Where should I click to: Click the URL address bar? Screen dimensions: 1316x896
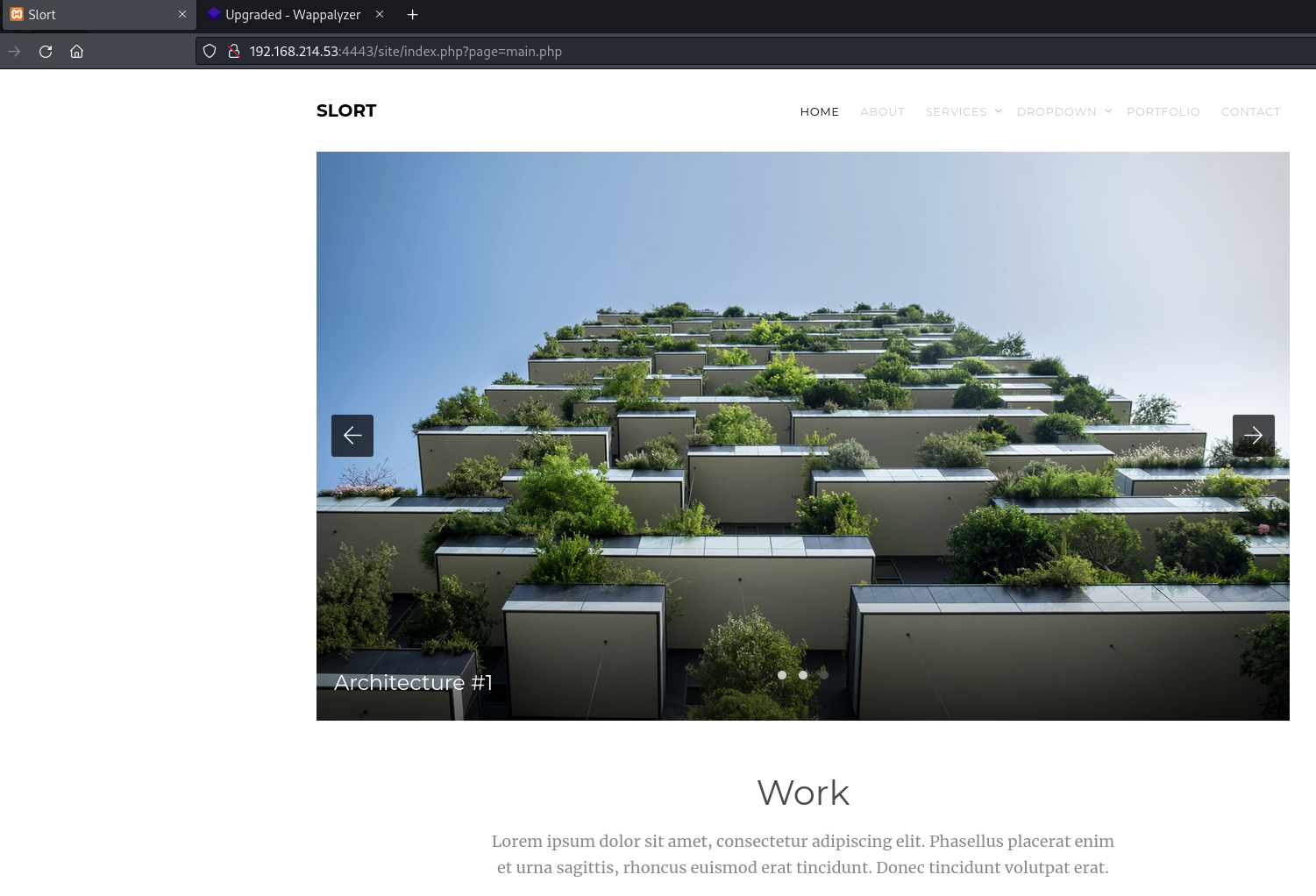tap(701, 52)
